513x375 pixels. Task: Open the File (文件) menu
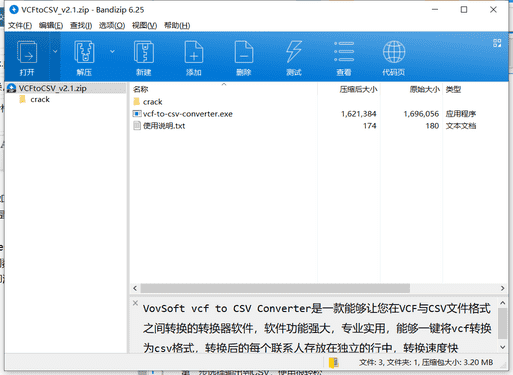pos(20,26)
